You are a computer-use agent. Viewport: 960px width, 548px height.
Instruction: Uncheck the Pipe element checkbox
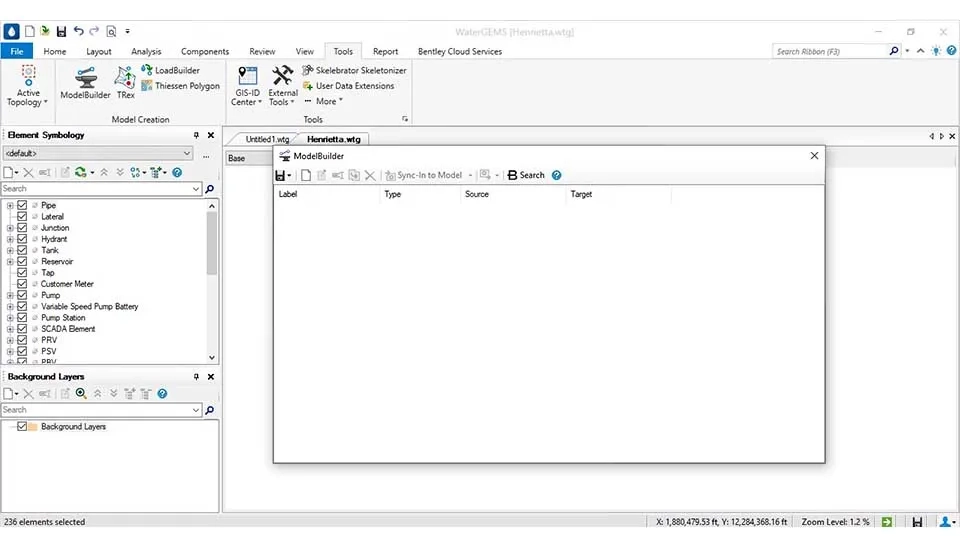point(22,205)
